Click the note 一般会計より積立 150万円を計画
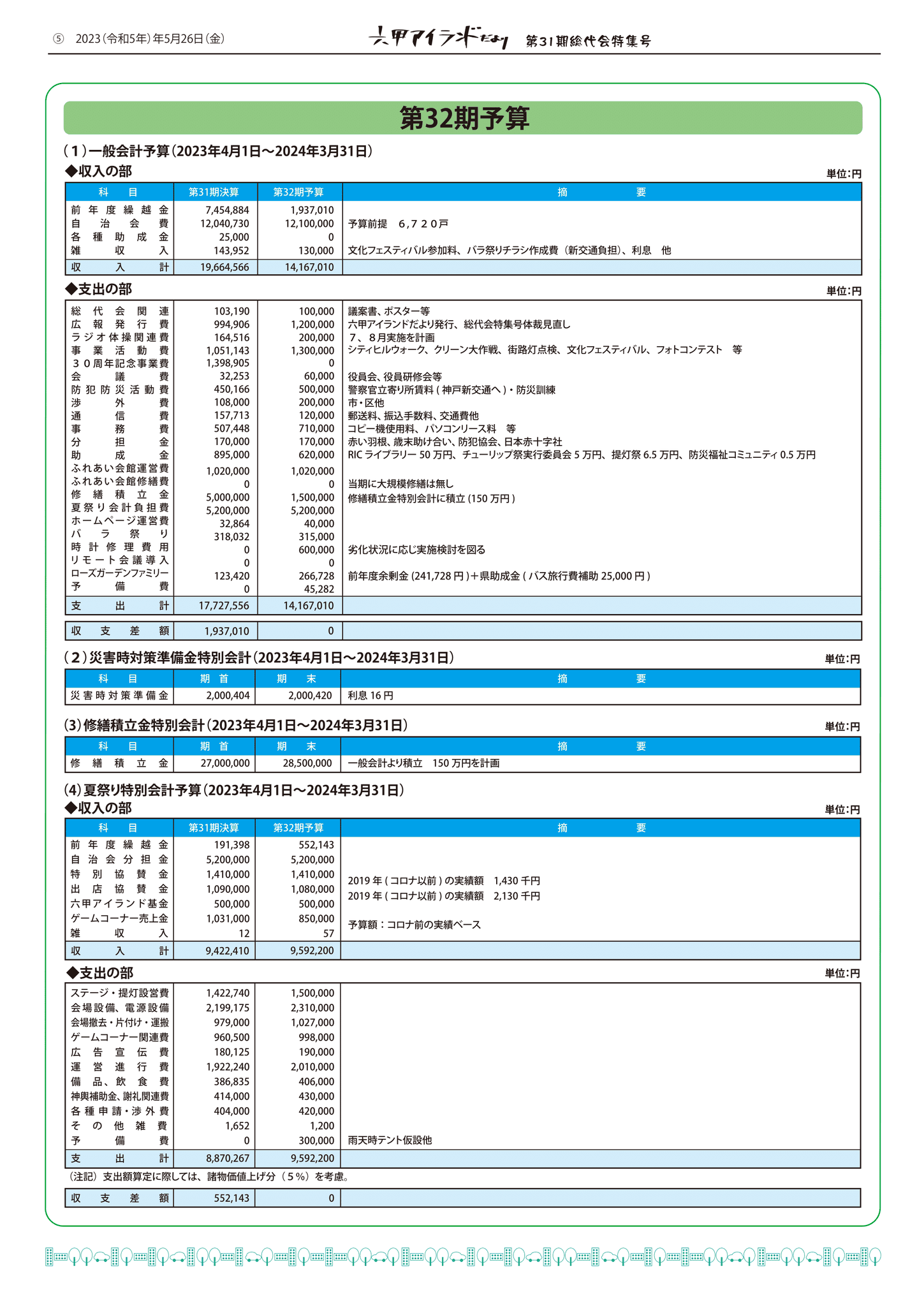This screenshot has height=1306, width=924. [423, 763]
